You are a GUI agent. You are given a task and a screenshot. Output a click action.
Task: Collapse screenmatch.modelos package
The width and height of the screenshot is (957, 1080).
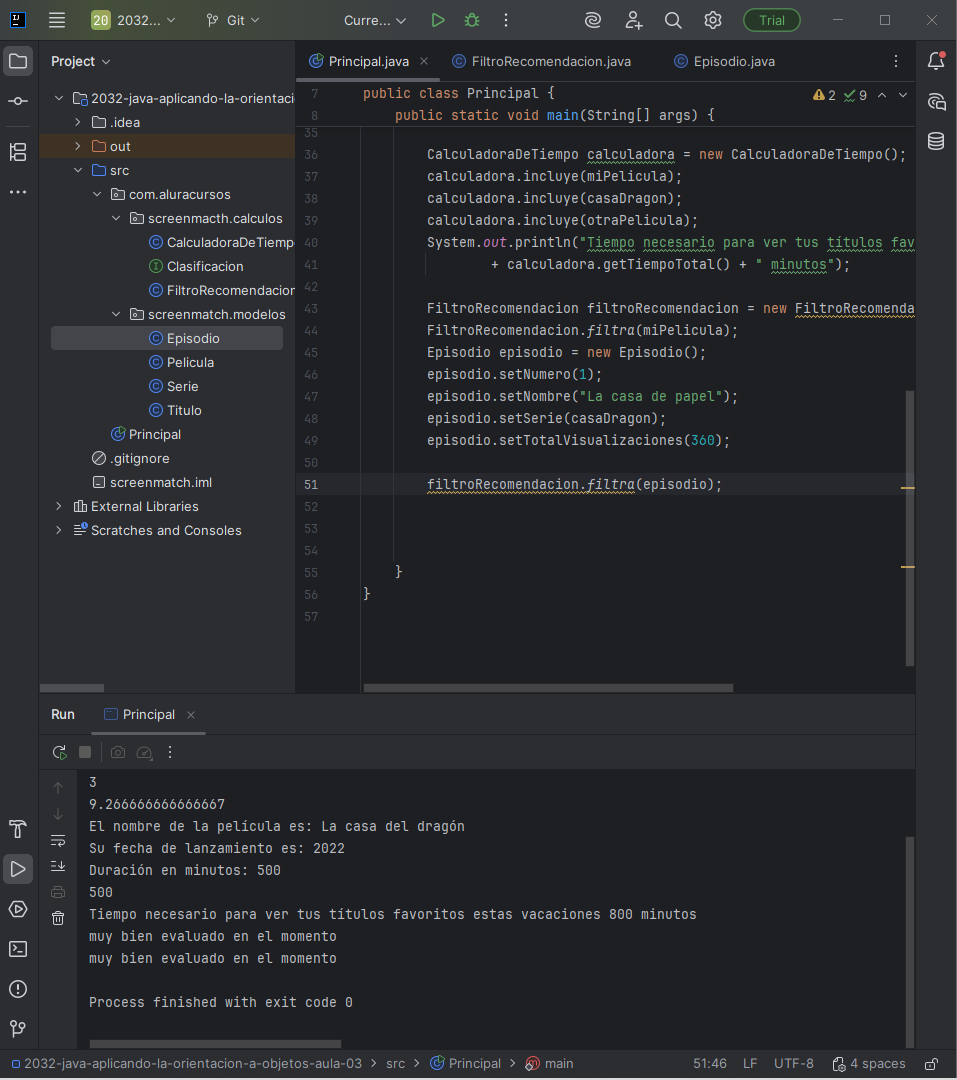point(116,314)
